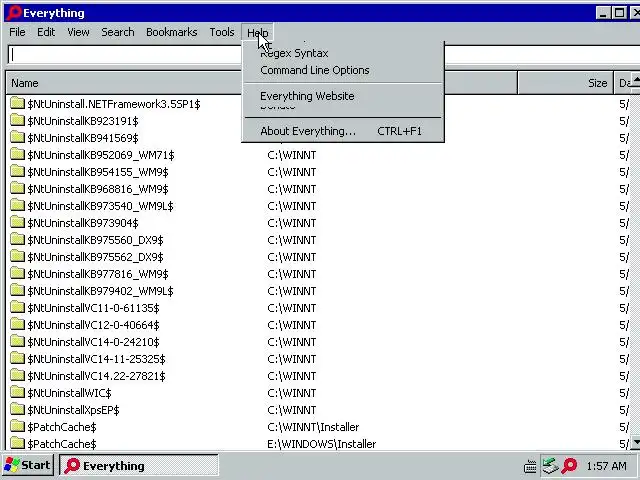640x480 pixels.
Task: Click C:\WINNT path of $NtUninstallVC14-0-24210$ row
Action: point(292,342)
